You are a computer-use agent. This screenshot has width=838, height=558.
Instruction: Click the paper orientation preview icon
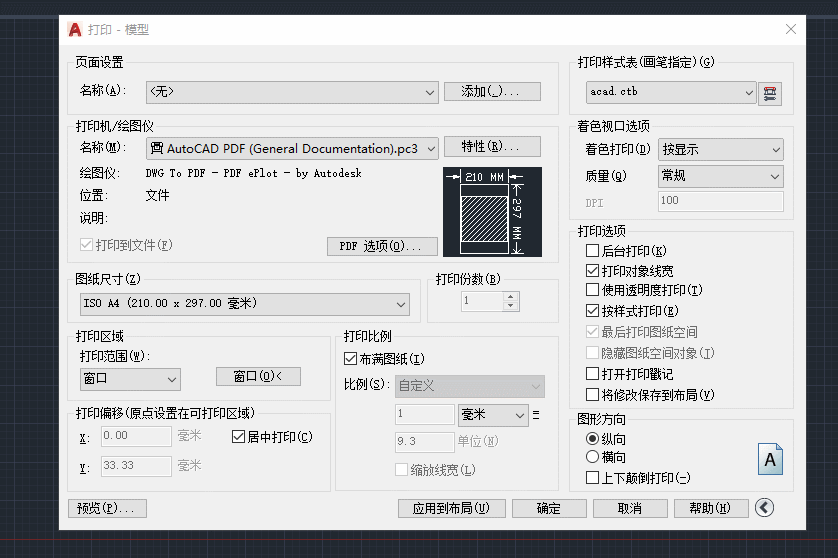[x=770, y=459]
